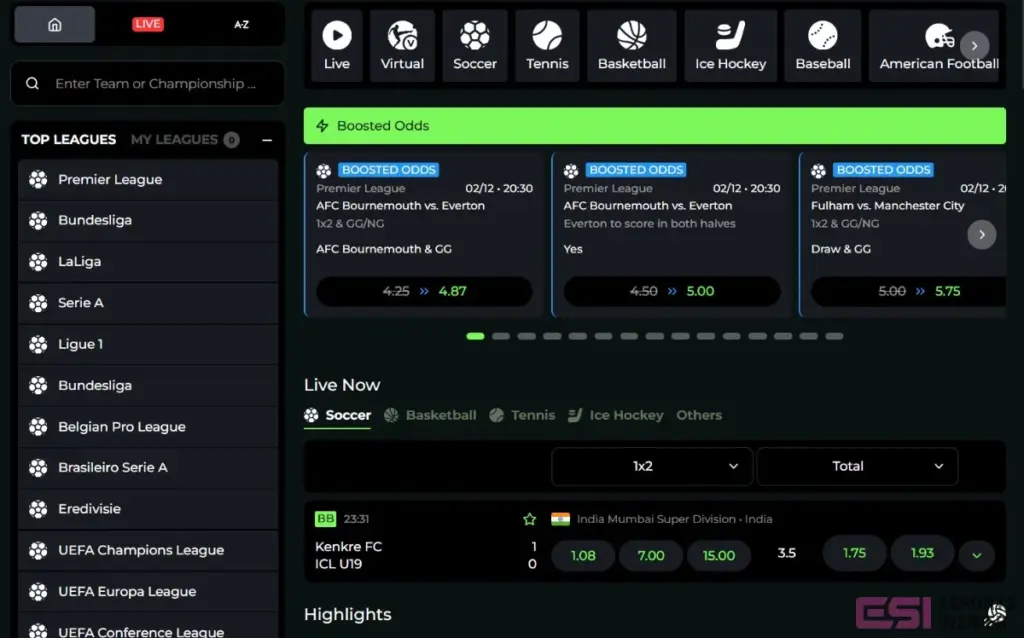
Task: Select the American Football helmet icon
Action: (938, 37)
